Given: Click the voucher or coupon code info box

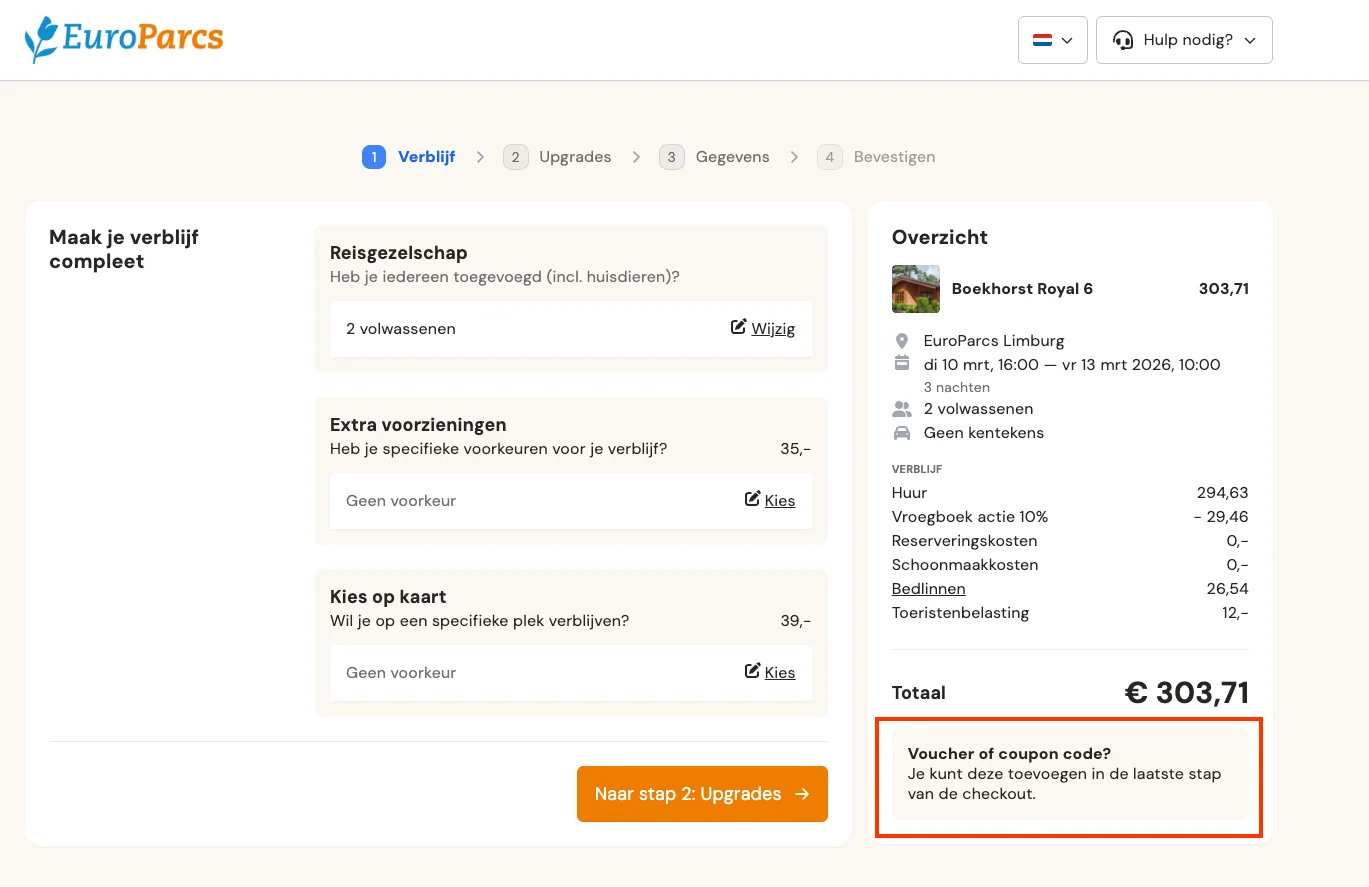Looking at the screenshot, I should click(x=1069, y=777).
